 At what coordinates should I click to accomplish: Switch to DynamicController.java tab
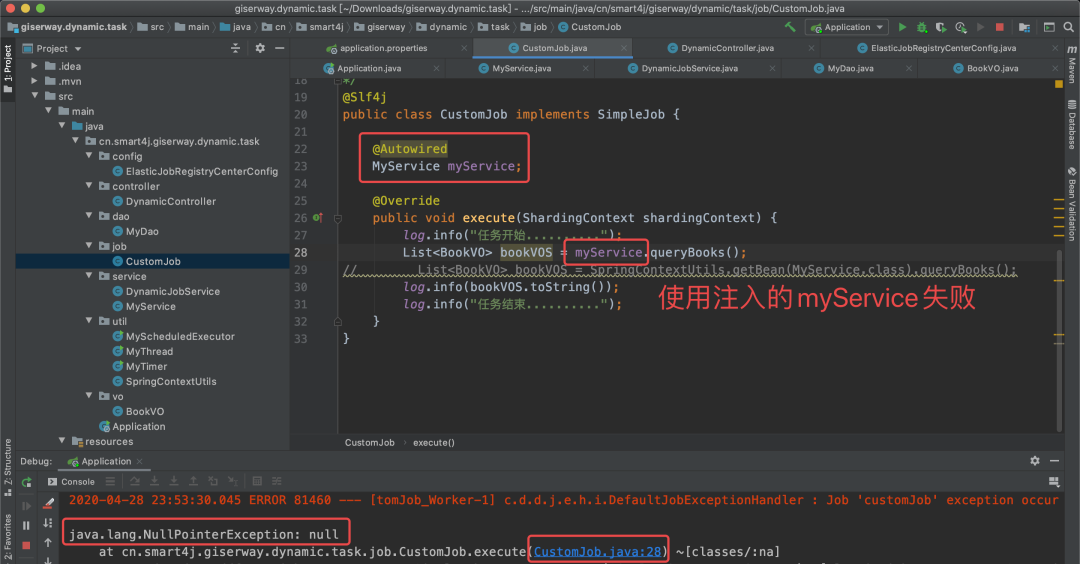click(x=727, y=48)
